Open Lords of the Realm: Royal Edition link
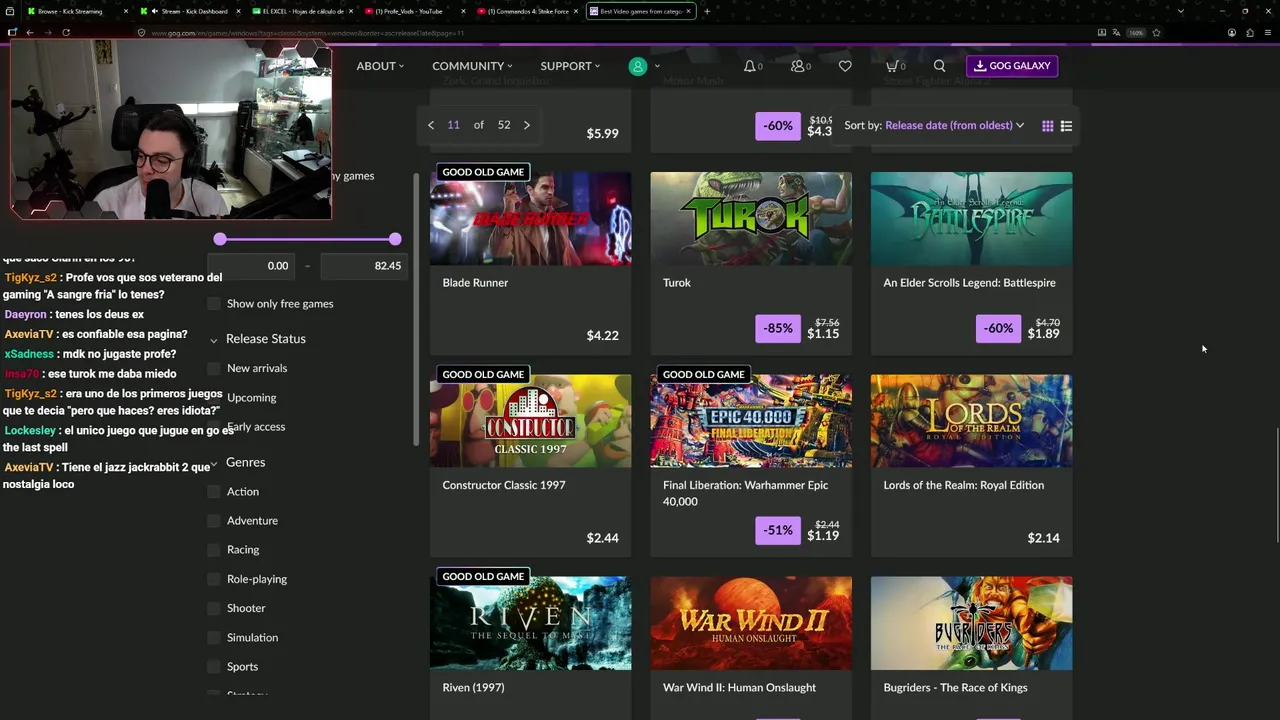The image size is (1280, 720). coord(963,485)
